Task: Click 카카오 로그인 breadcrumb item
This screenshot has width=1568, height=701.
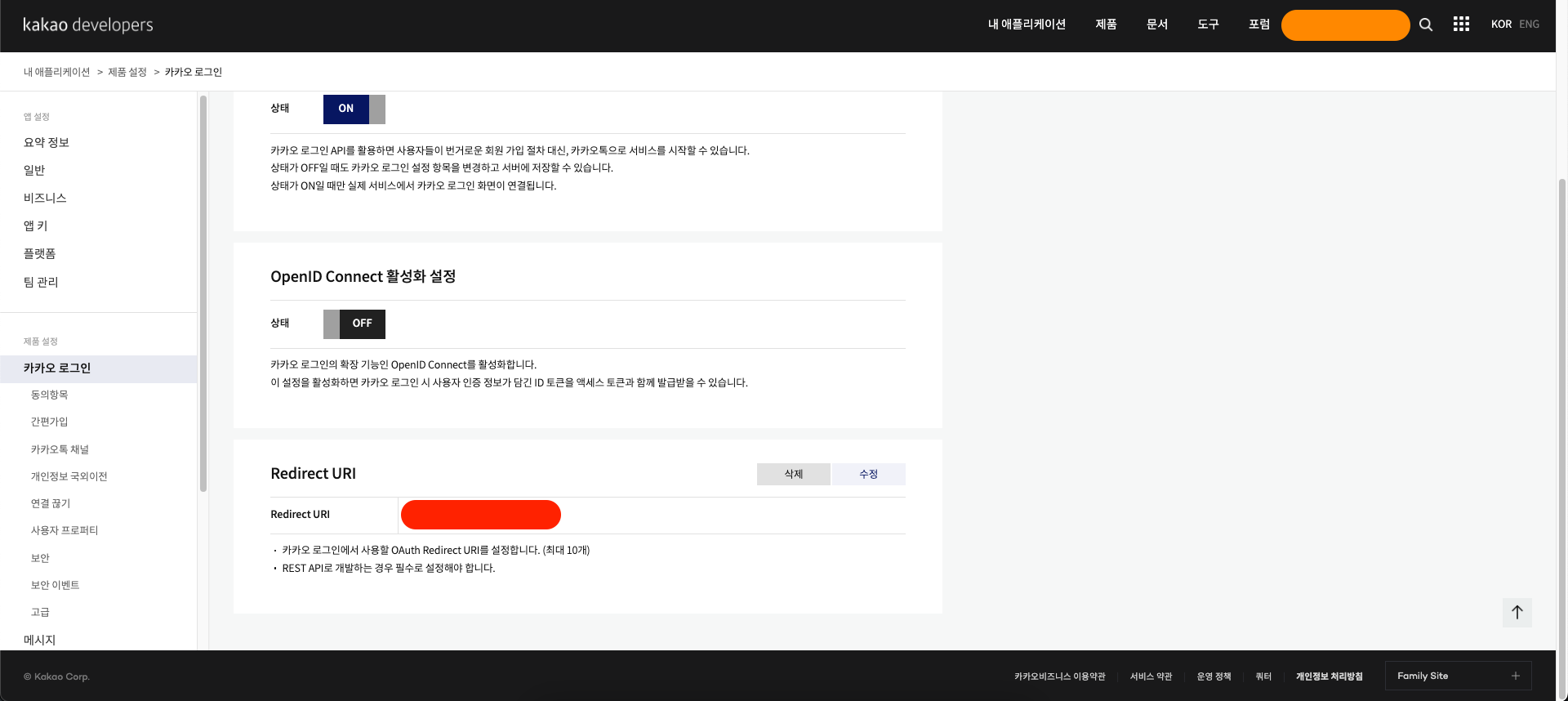Action: pyautogui.click(x=194, y=72)
